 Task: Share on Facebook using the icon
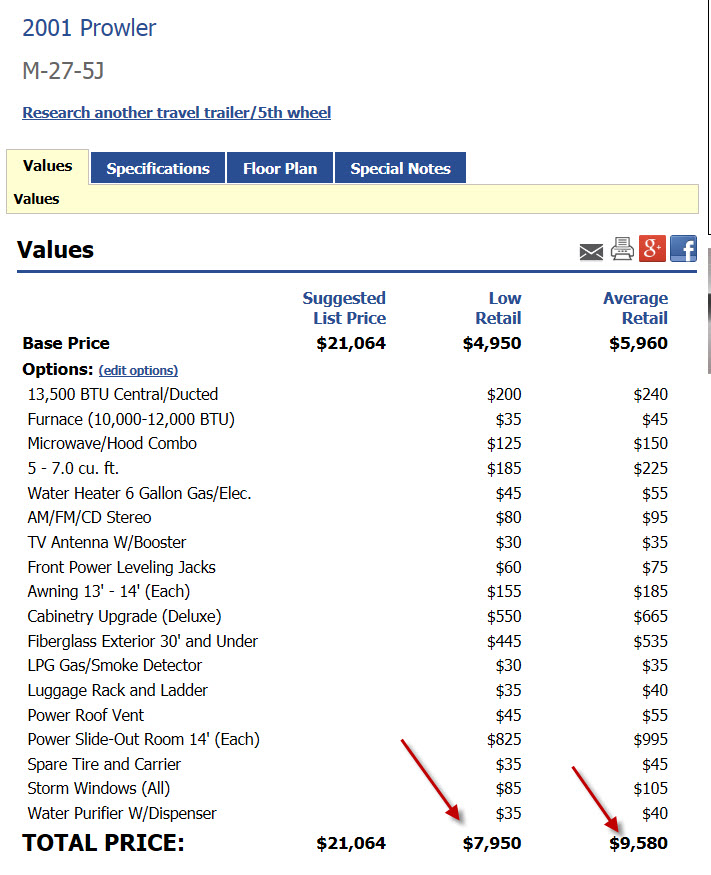683,248
